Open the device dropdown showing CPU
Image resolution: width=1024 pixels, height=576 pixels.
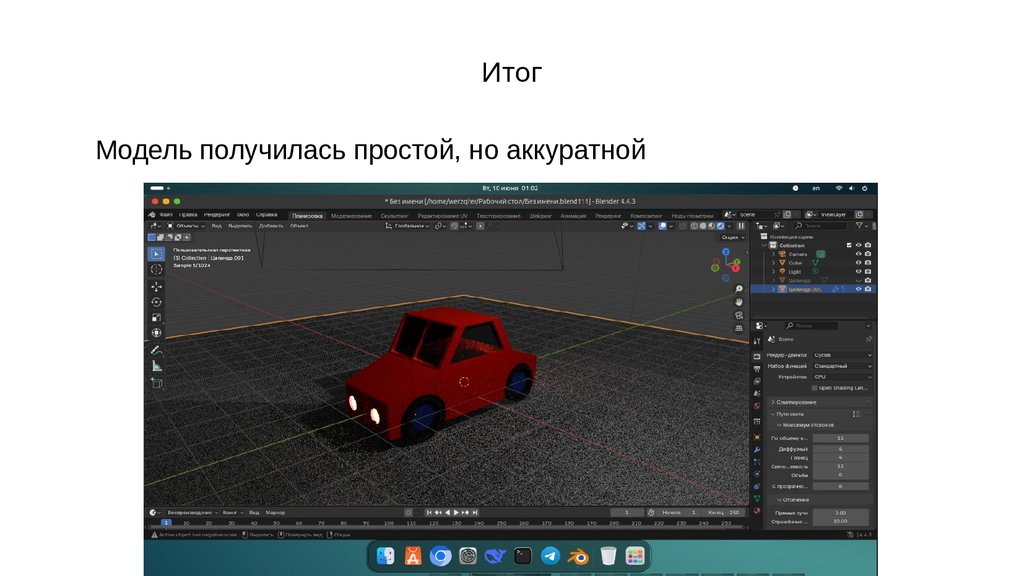tap(842, 377)
